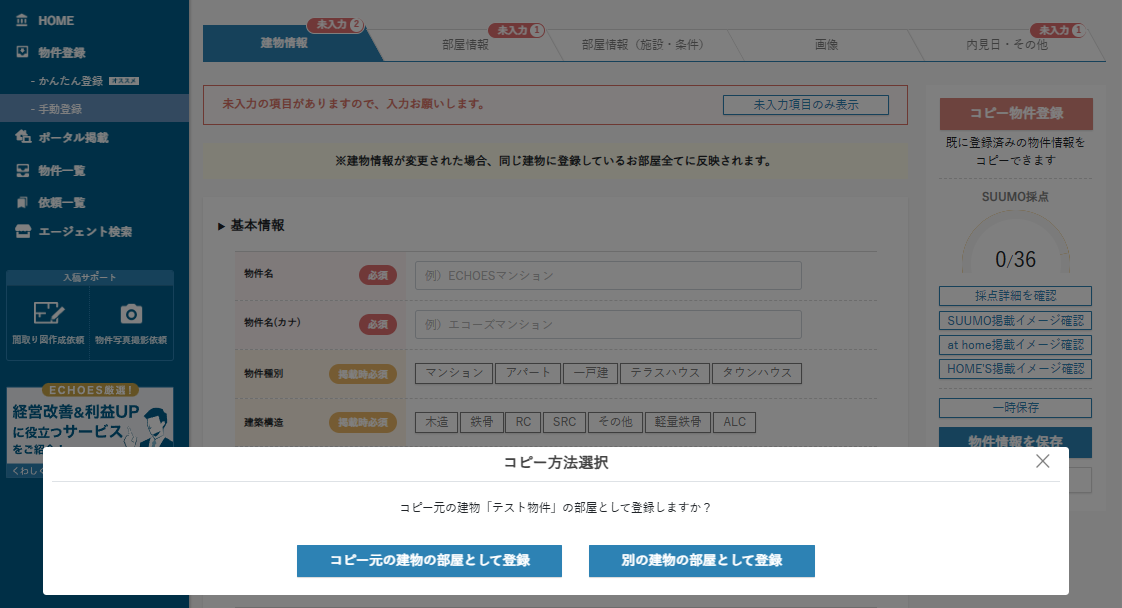Click the 物件写真撮影依頼 camera icon
Viewport: 1122px width, 608px height.
click(x=131, y=314)
